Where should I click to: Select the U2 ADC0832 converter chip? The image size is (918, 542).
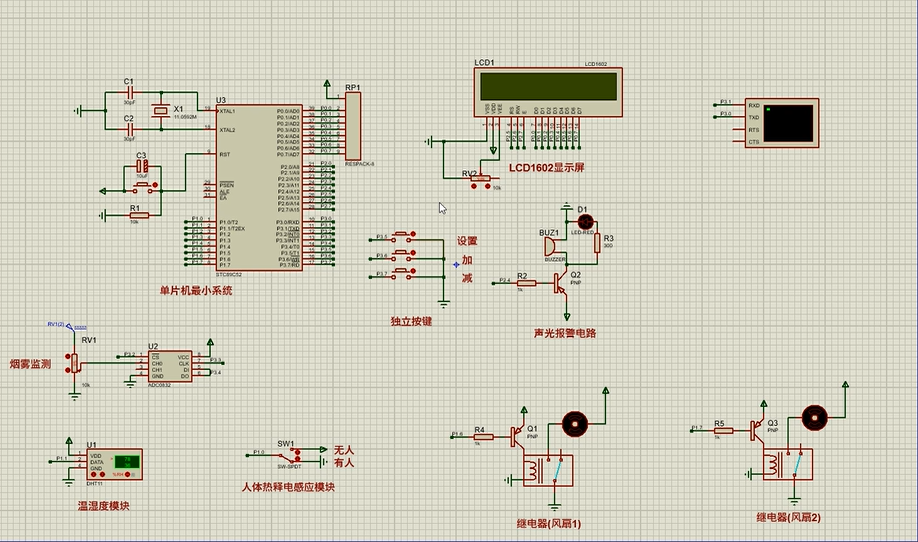[170, 366]
